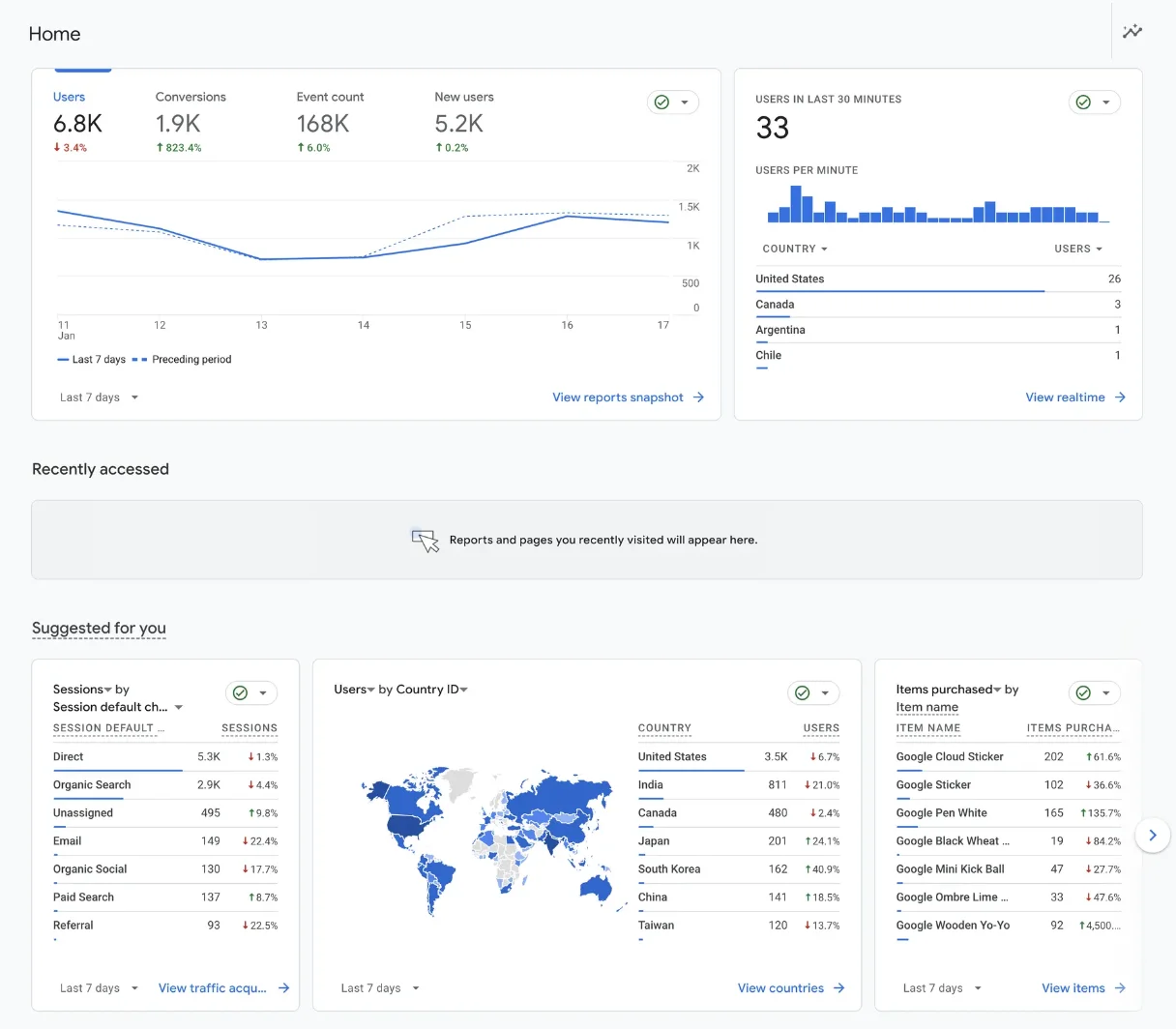Viewport: 1176px width, 1029px height.
Task: Open the Last 7 days selector on the Users card
Action: [x=98, y=397]
